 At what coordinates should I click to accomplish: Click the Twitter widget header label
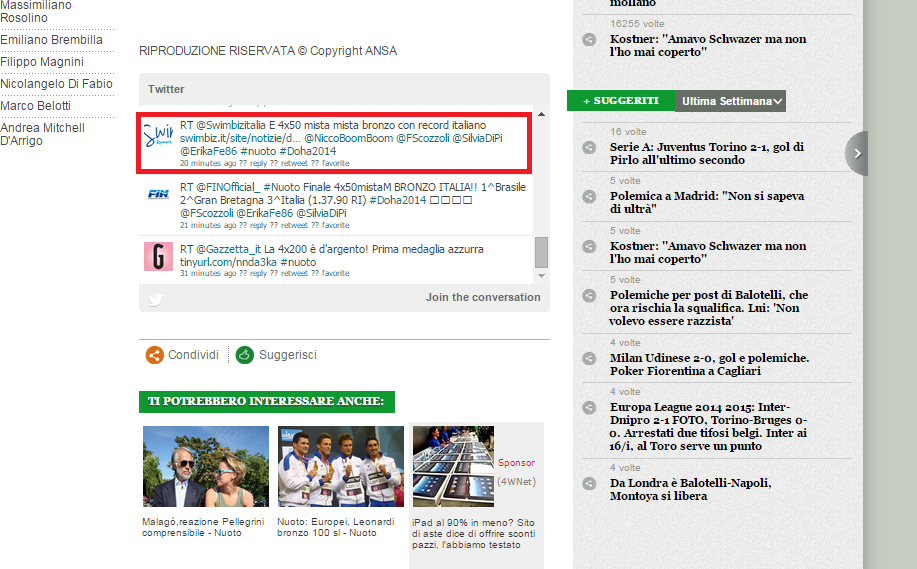(x=166, y=89)
